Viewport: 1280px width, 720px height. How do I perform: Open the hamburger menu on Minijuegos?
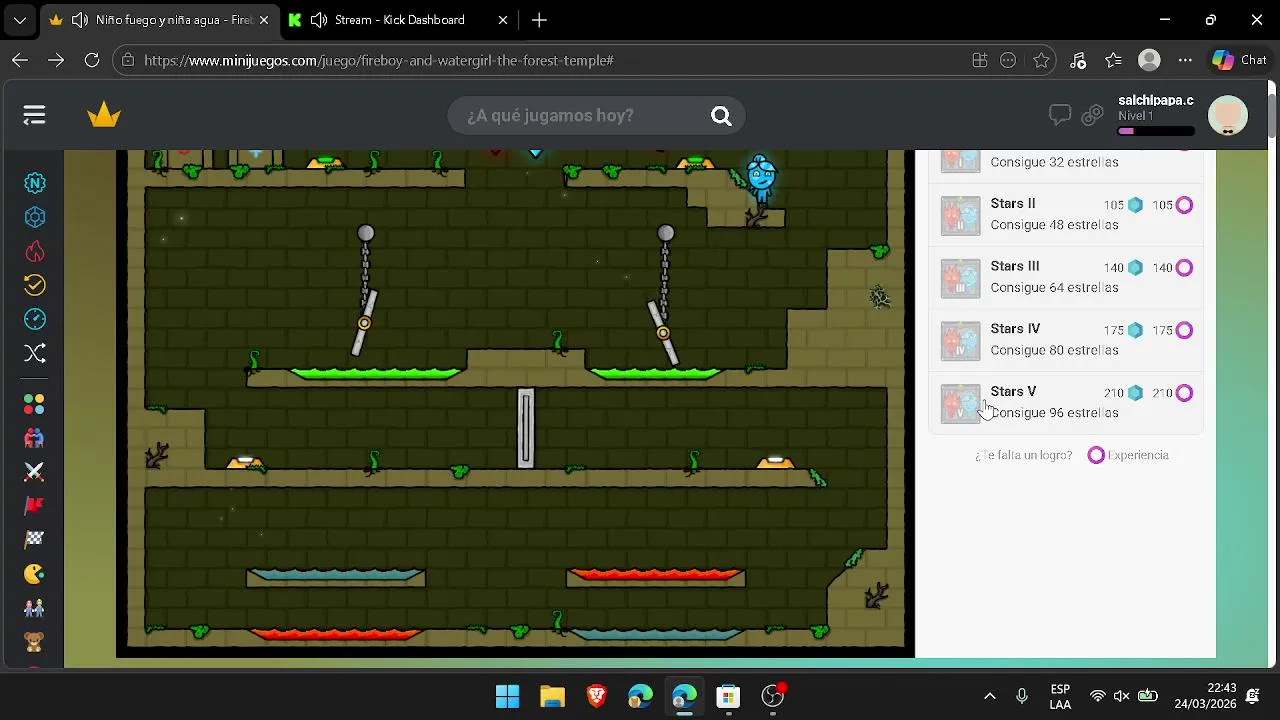34,116
